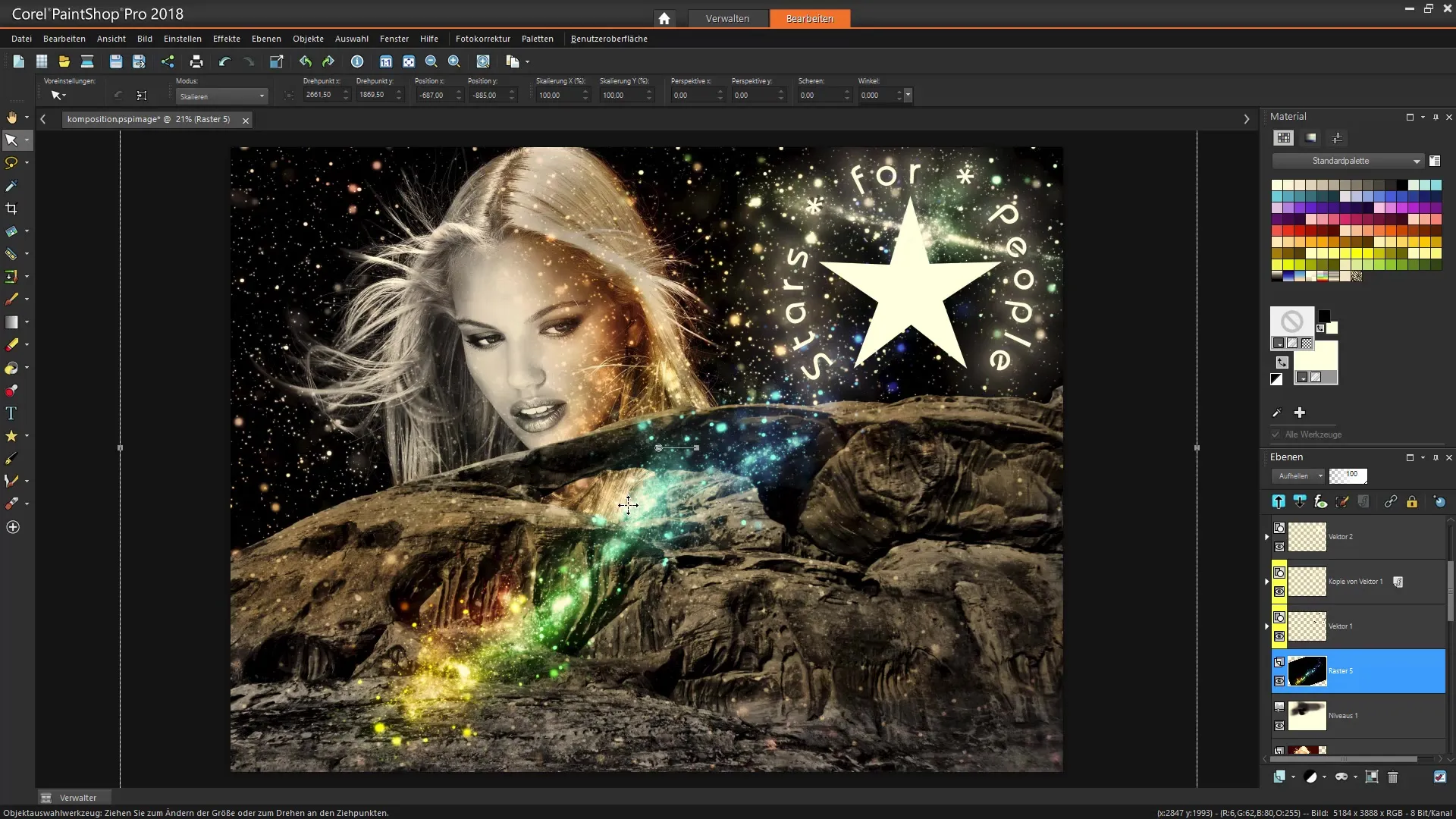Image resolution: width=1456 pixels, height=819 pixels.
Task: Open the Paletten menu button
Action: [x=537, y=39]
